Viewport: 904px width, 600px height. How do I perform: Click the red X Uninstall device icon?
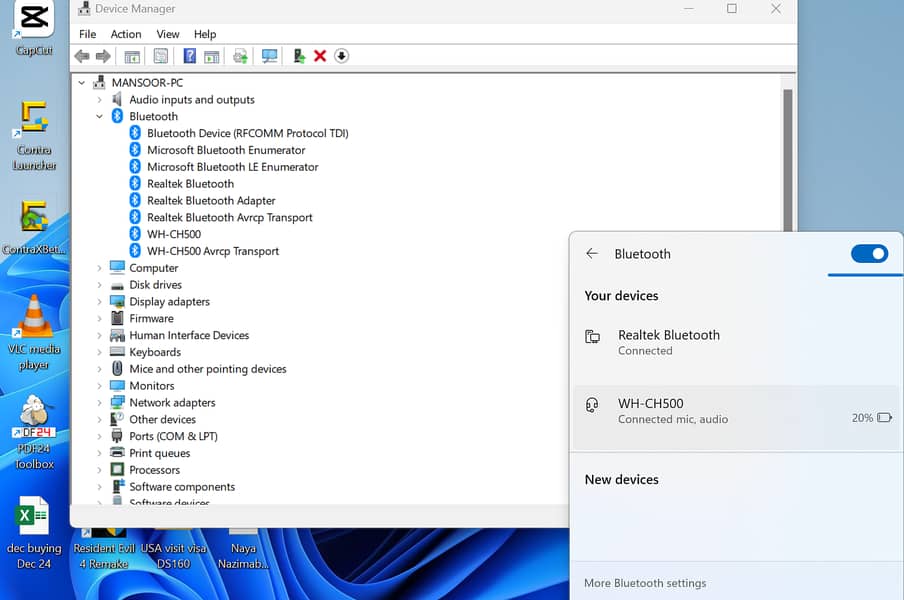click(x=320, y=56)
